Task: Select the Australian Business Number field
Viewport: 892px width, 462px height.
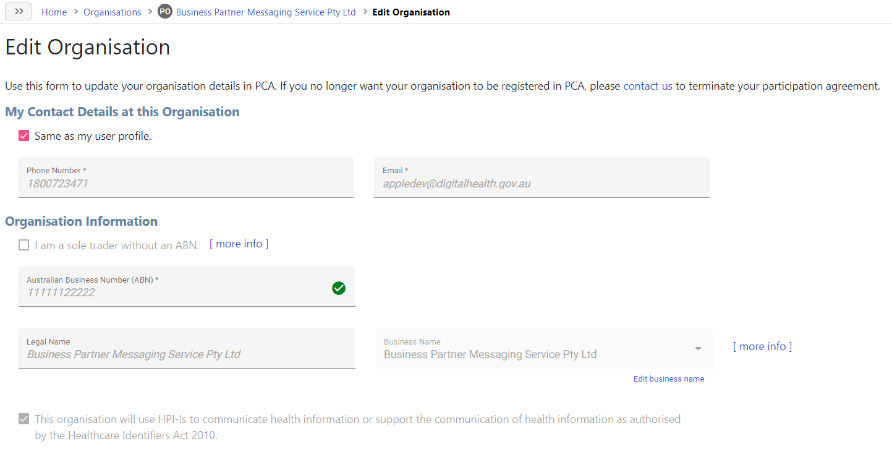Action: 187,287
